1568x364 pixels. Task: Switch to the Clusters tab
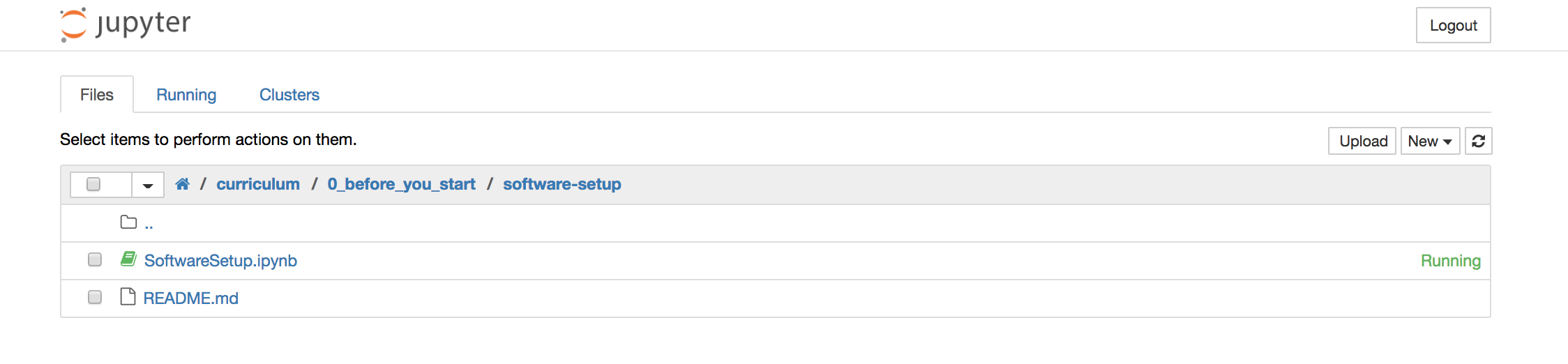click(289, 95)
